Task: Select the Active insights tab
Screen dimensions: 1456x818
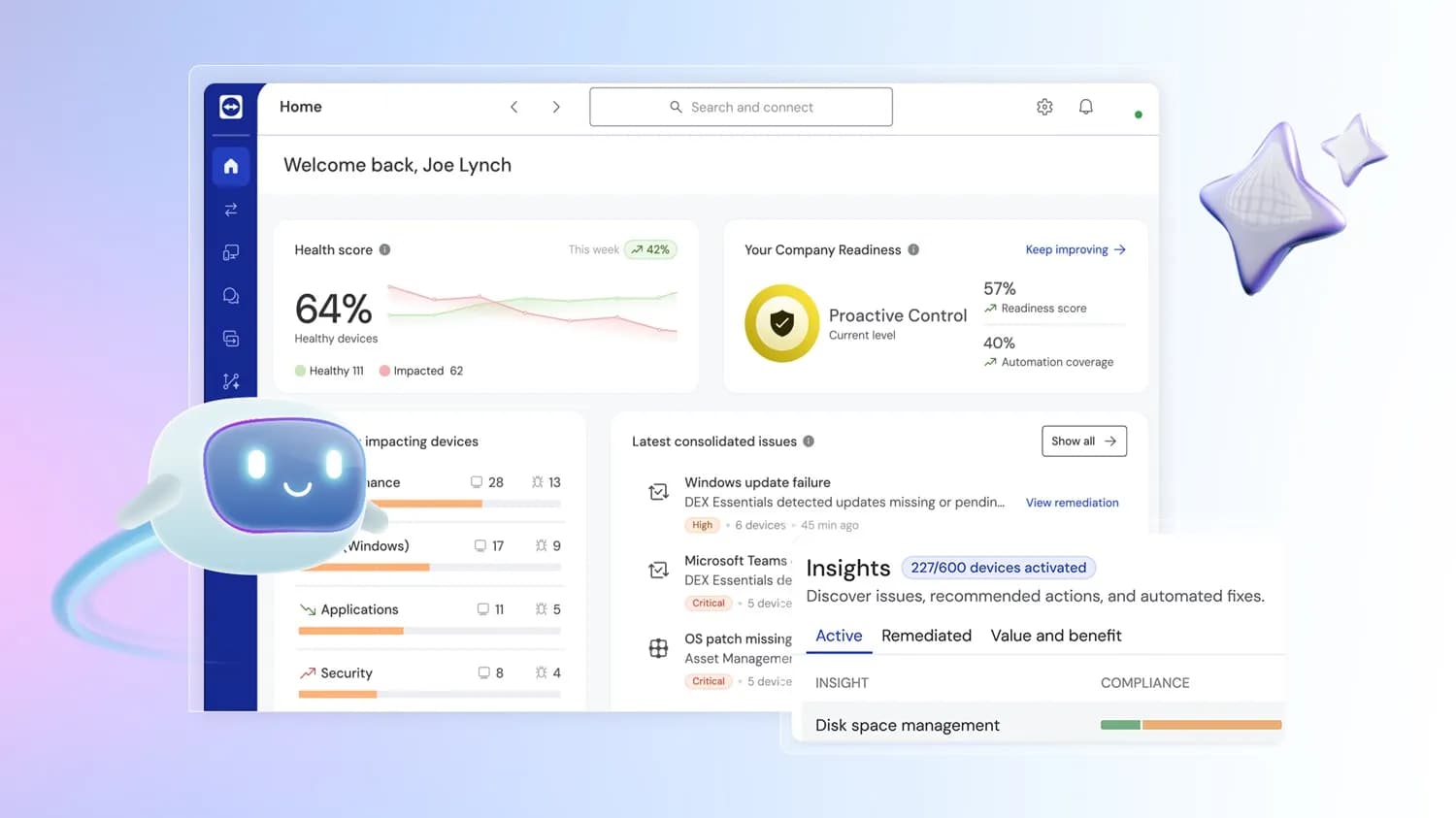Action: click(x=839, y=636)
